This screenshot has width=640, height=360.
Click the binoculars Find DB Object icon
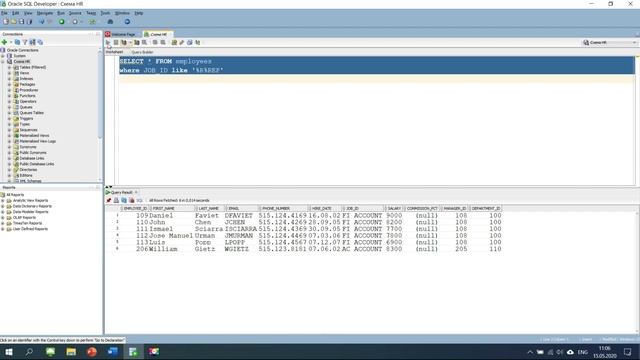[110, 22]
